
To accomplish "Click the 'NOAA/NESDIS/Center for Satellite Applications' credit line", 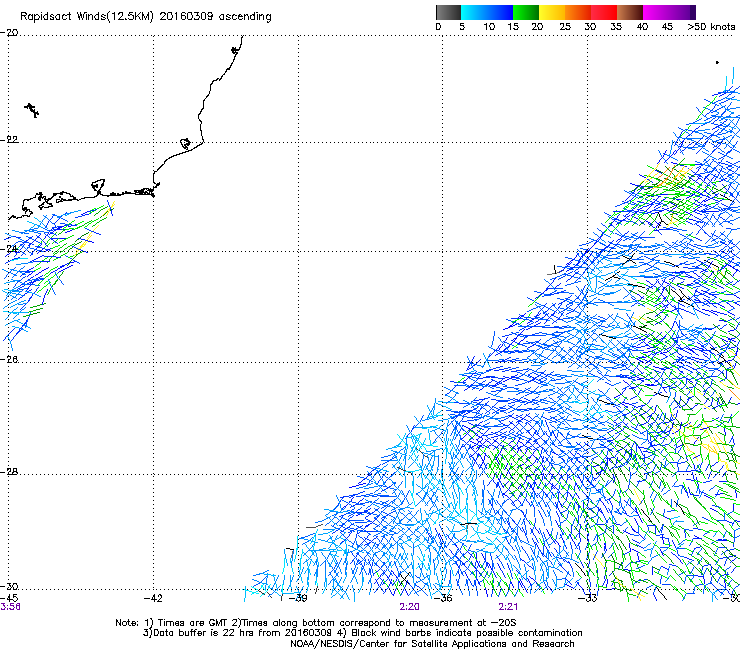I will pyautogui.click(x=432, y=644).
